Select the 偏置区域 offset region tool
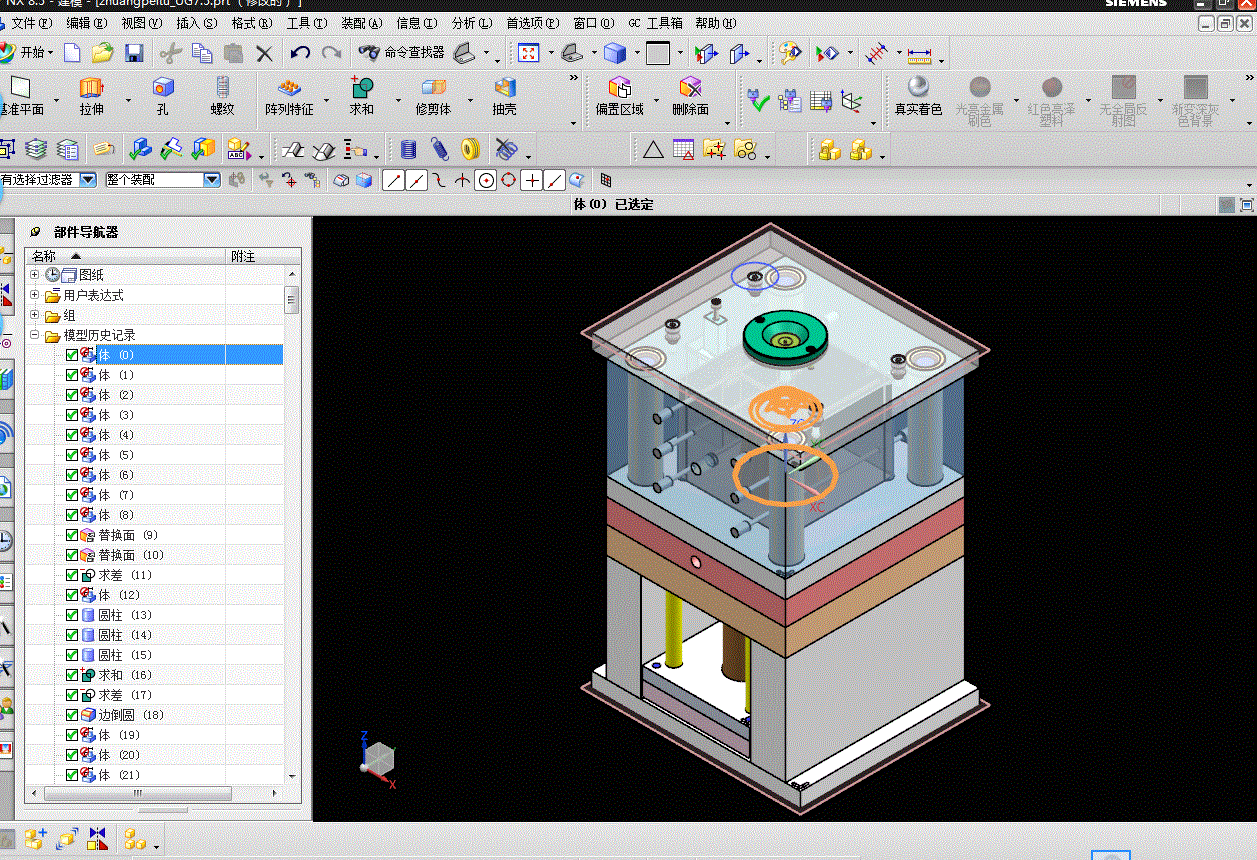The height and width of the screenshot is (860, 1257). click(x=620, y=96)
